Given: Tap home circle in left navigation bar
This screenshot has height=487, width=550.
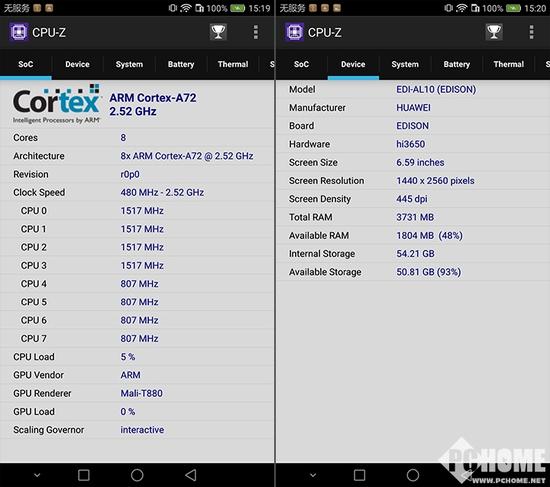Looking at the screenshot, I should click(x=137, y=475).
